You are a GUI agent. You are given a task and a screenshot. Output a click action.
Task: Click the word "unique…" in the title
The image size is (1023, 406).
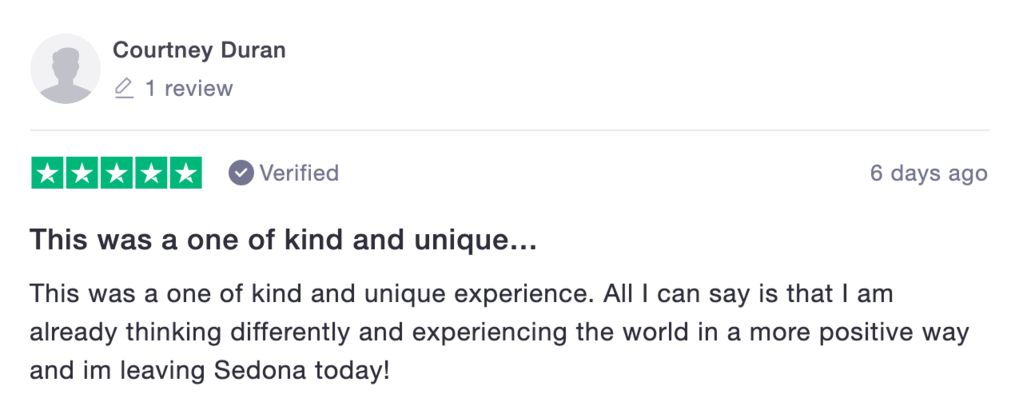click(484, 240)
